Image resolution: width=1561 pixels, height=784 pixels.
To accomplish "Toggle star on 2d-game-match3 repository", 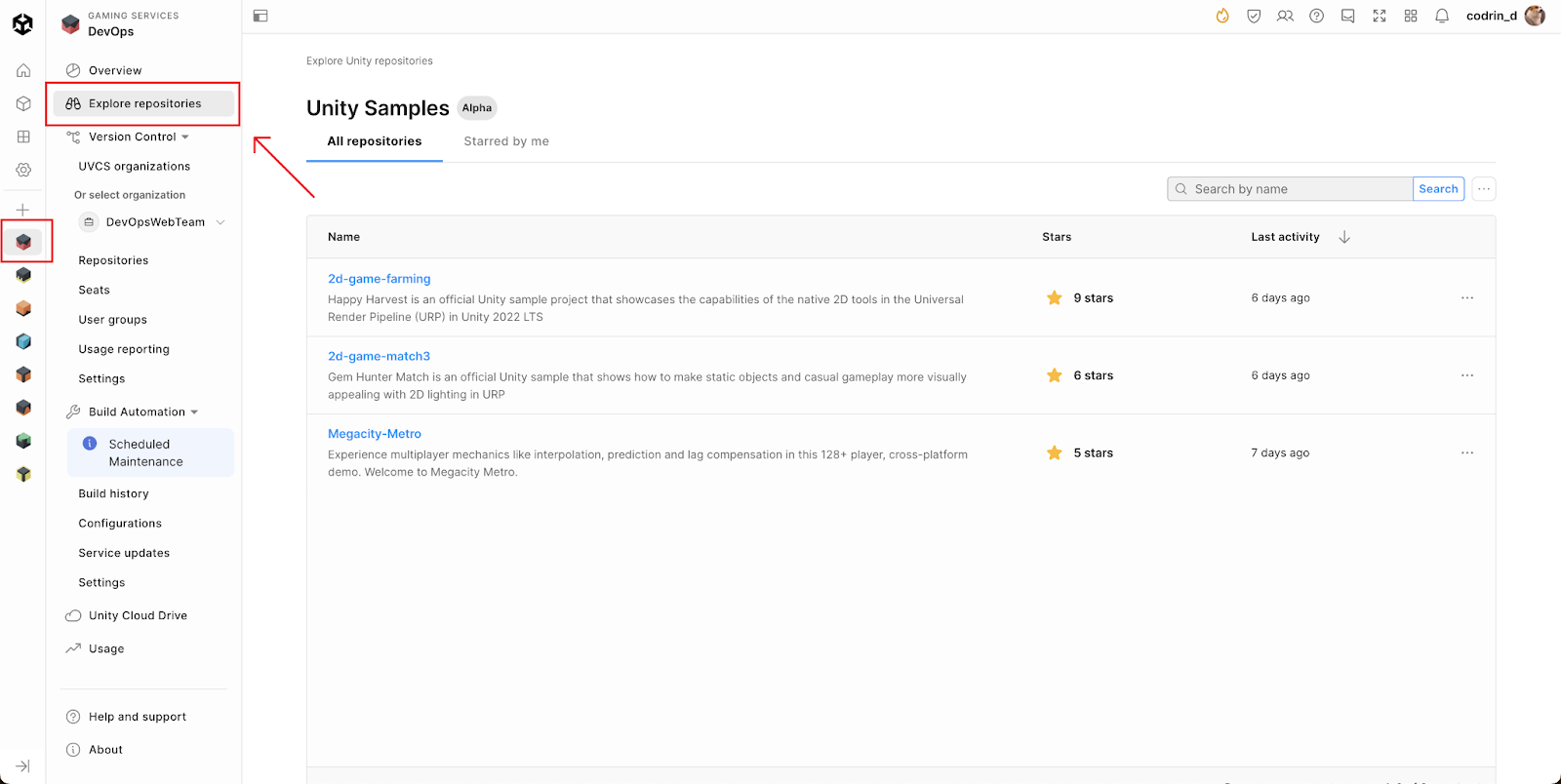I will coord(1054,375).
